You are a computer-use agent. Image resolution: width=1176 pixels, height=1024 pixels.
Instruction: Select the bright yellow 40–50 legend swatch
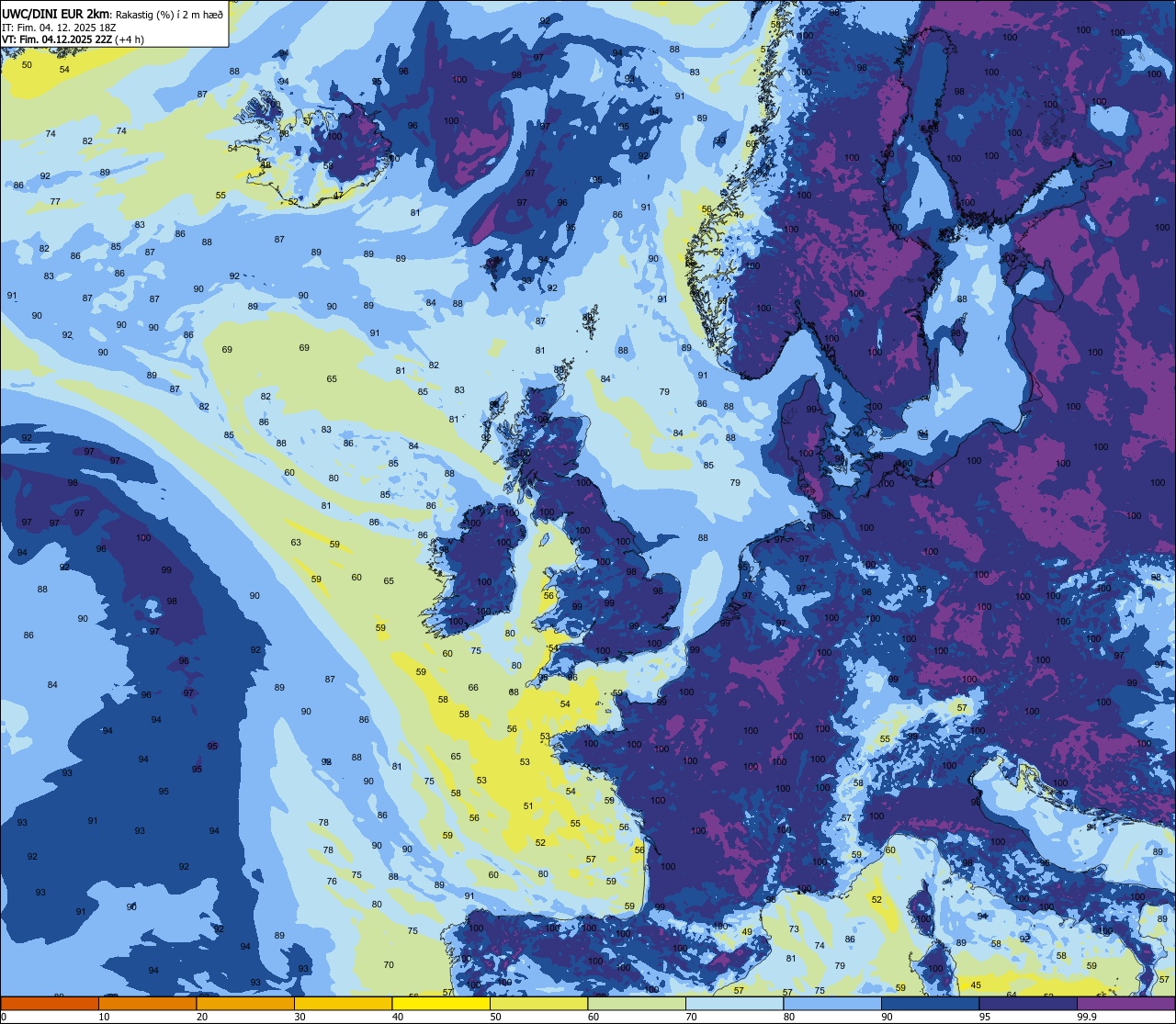coord(441,1004)
